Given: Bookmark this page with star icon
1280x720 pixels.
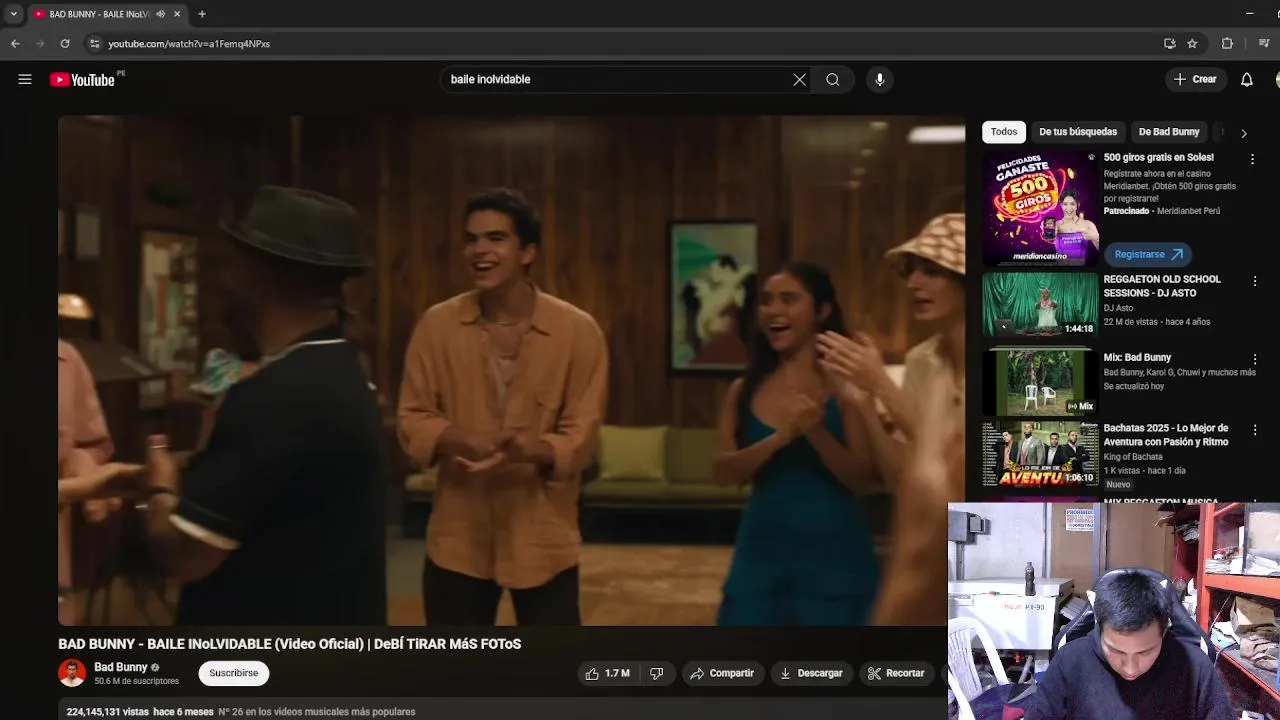Looking at the screenshot, I should coord(1192,44).
